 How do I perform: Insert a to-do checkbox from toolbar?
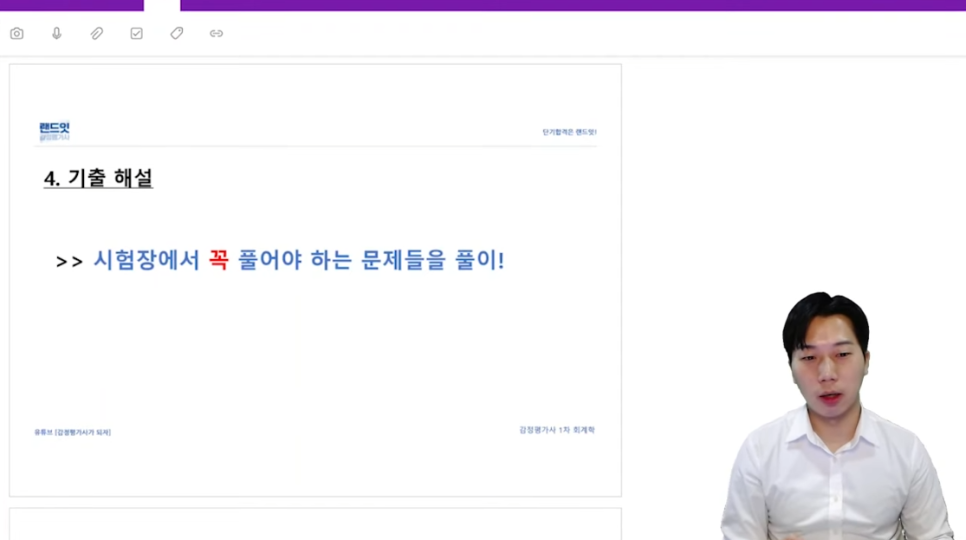(137, 33)
